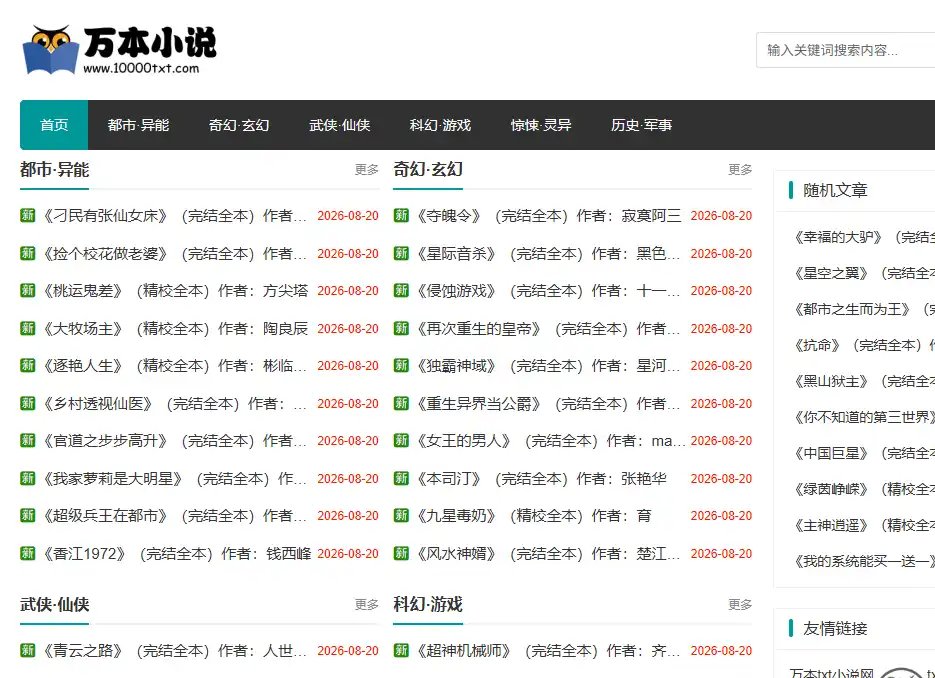Open random article 《都市之生而为王》
The image size is (935, 678).
point(862,309)
